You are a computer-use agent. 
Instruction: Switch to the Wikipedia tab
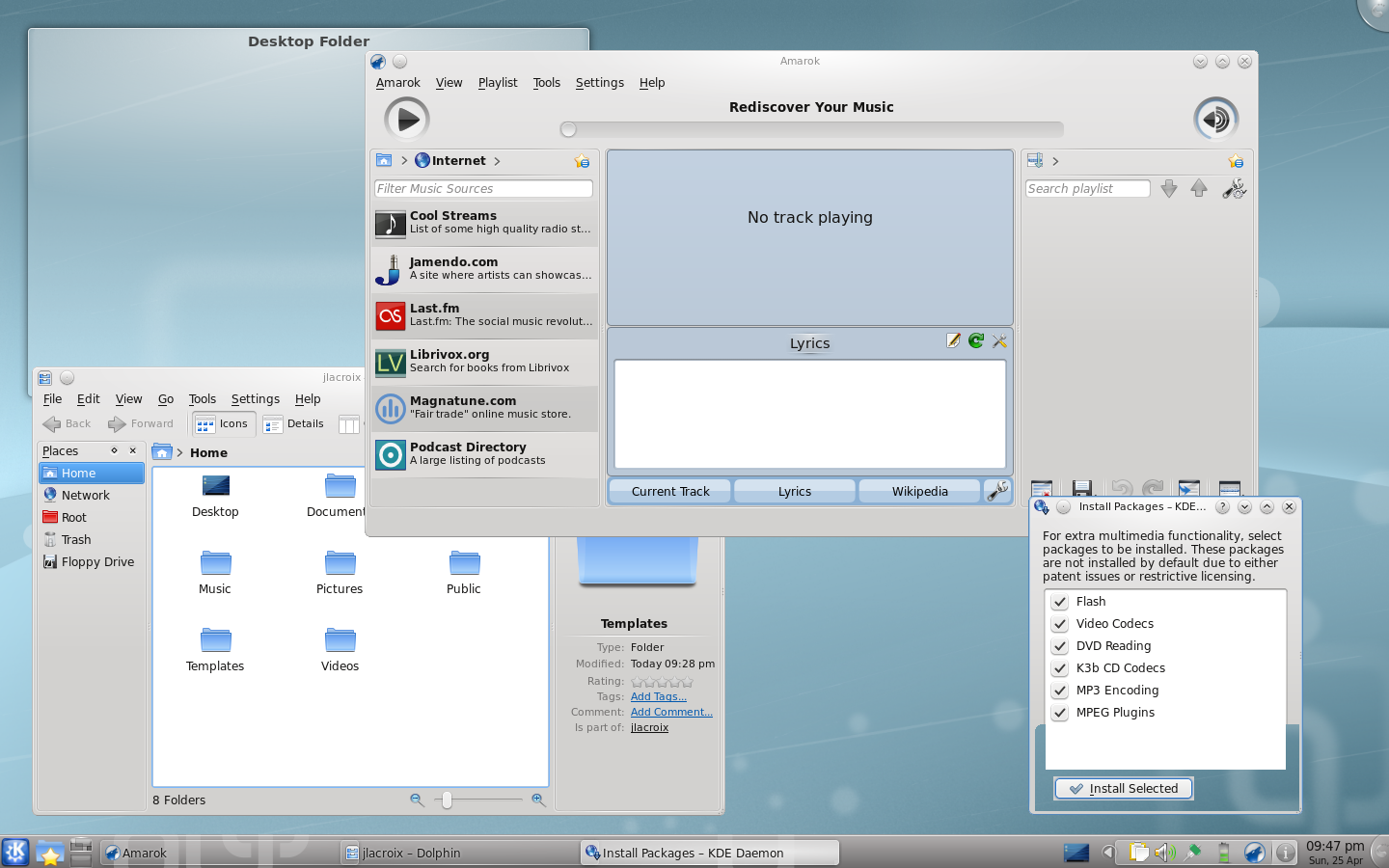[919, 491]
